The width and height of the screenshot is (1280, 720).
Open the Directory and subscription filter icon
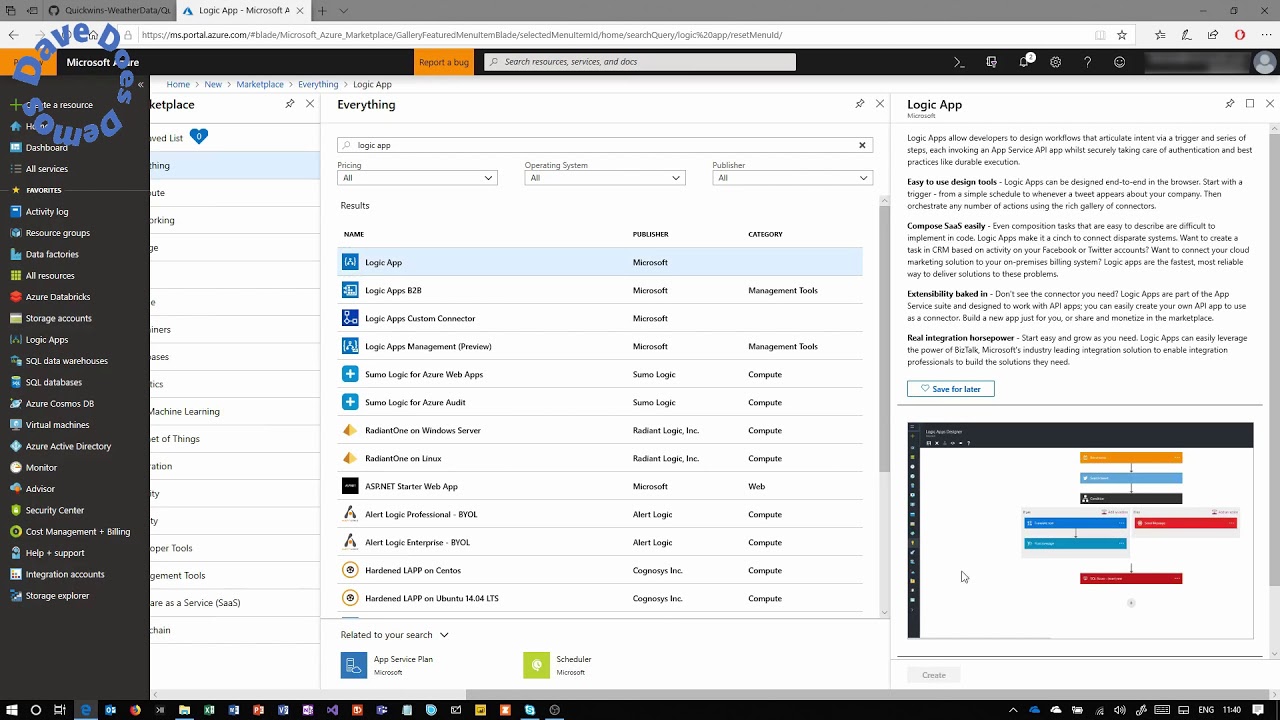pyautogui.click(x=991, y=62)
